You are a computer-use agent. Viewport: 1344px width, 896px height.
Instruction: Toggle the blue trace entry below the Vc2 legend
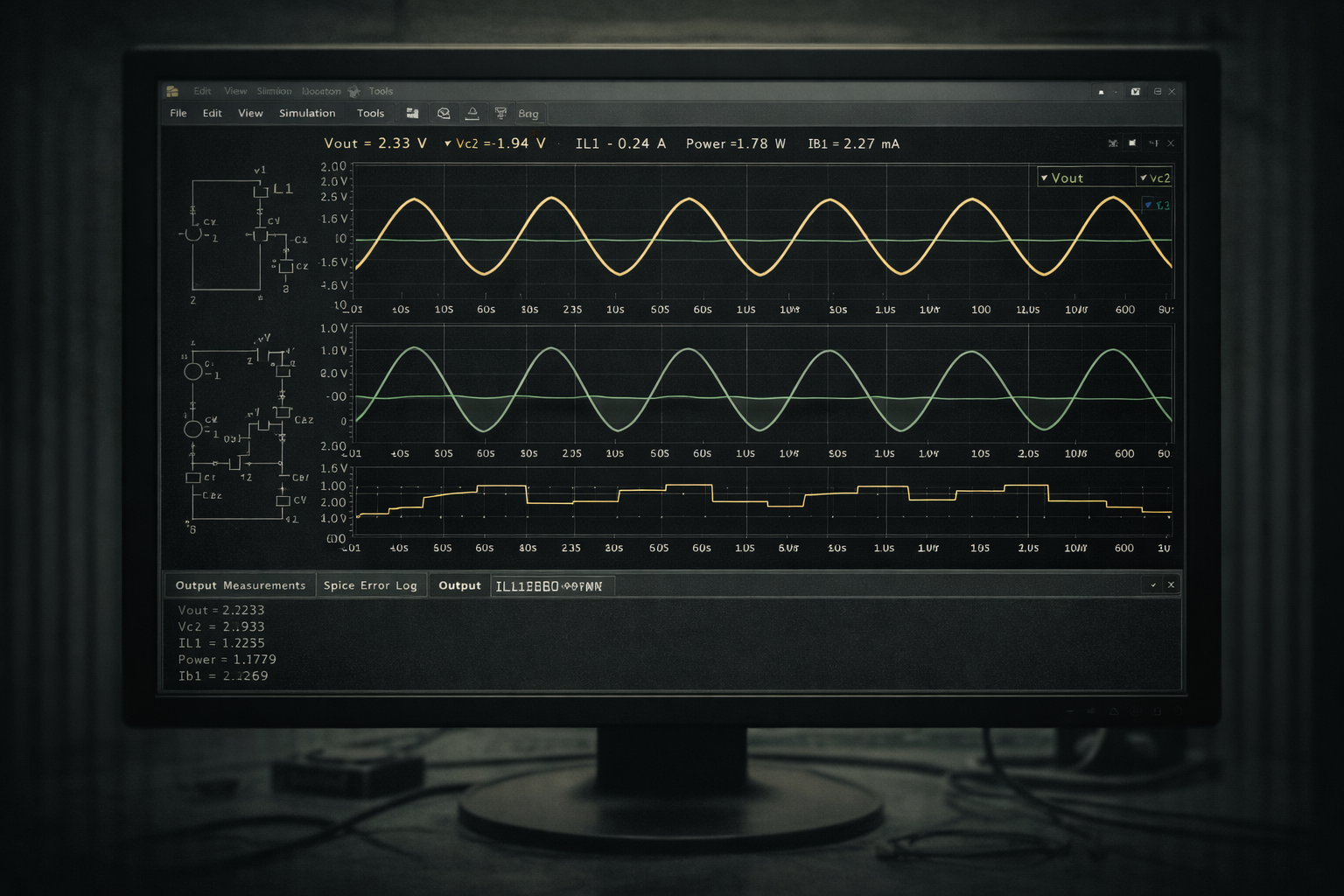click(1156, 206)
